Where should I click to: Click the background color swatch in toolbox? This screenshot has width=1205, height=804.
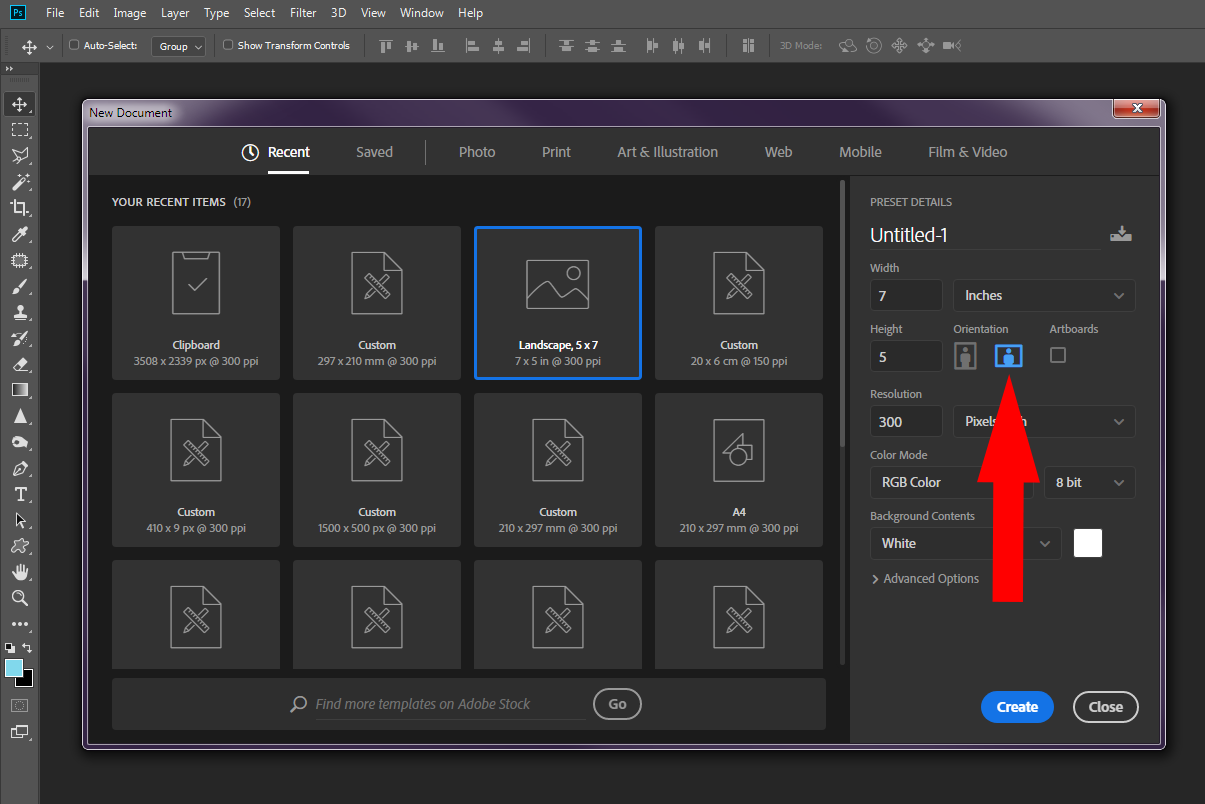[x=27, y=680]
